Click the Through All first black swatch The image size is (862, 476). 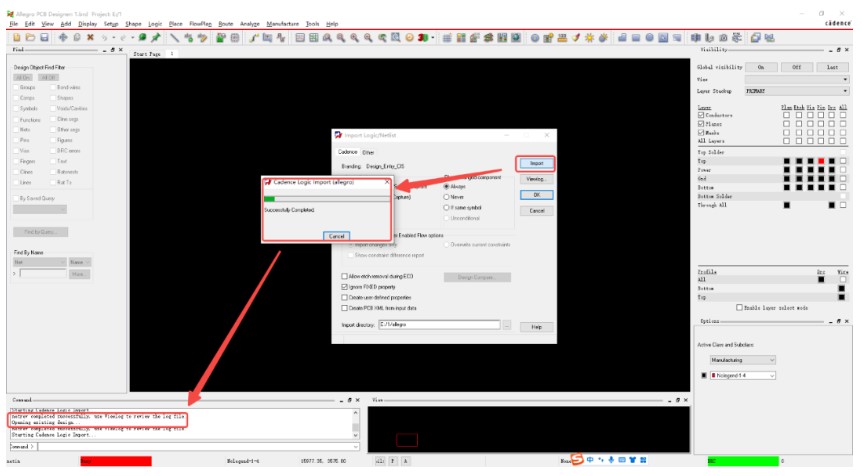tap(787, 205)
